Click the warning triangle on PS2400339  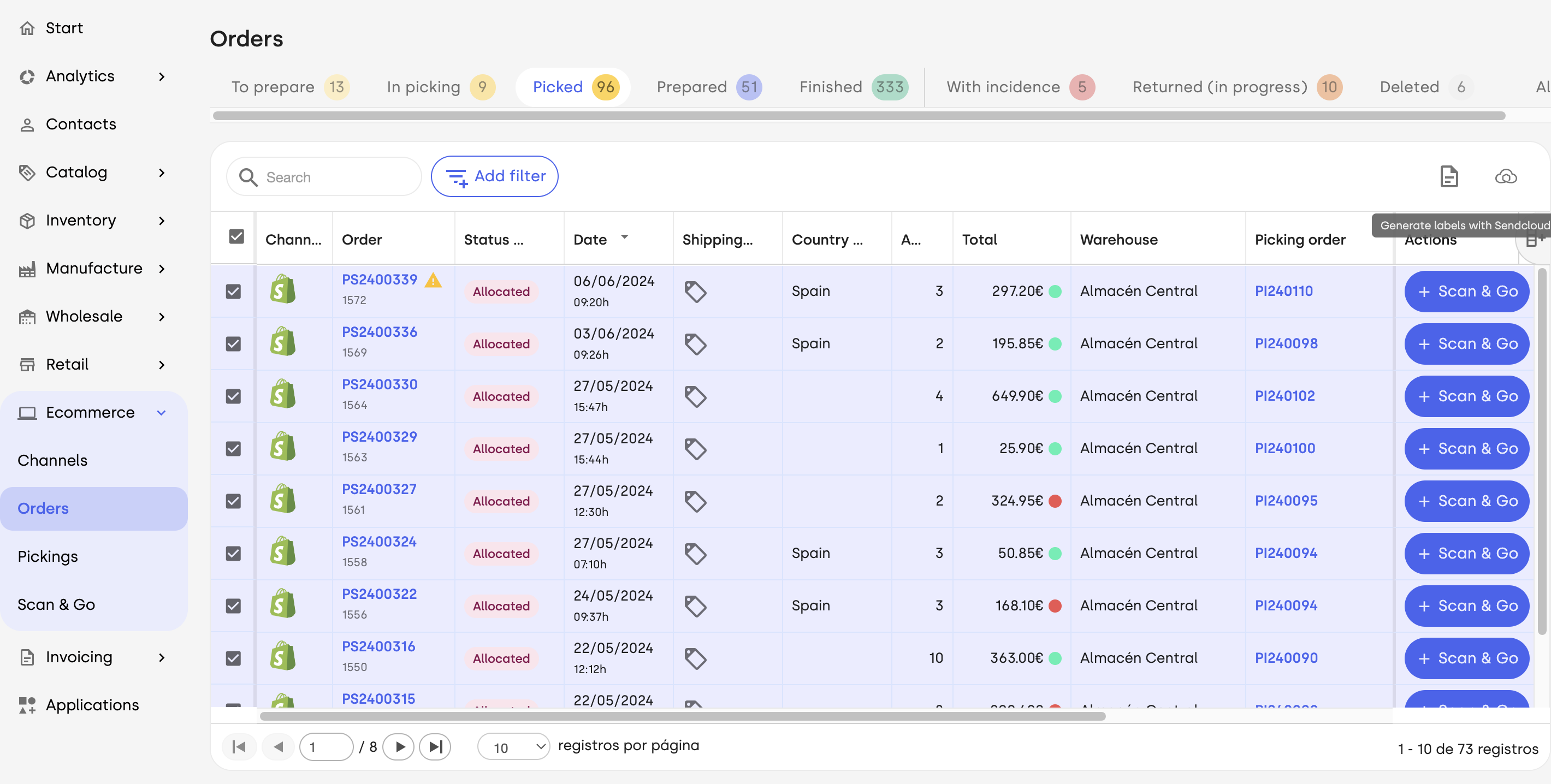coord(433,280)
